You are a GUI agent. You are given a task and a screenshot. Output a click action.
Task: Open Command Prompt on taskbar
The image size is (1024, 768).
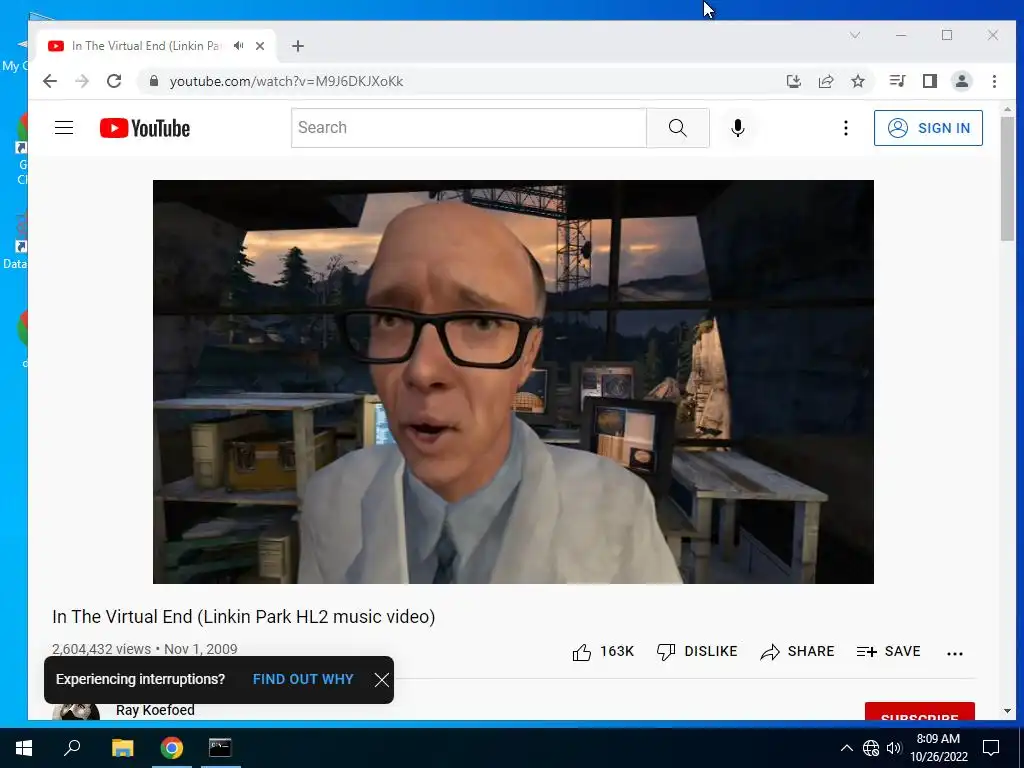(x=220, y=747)
